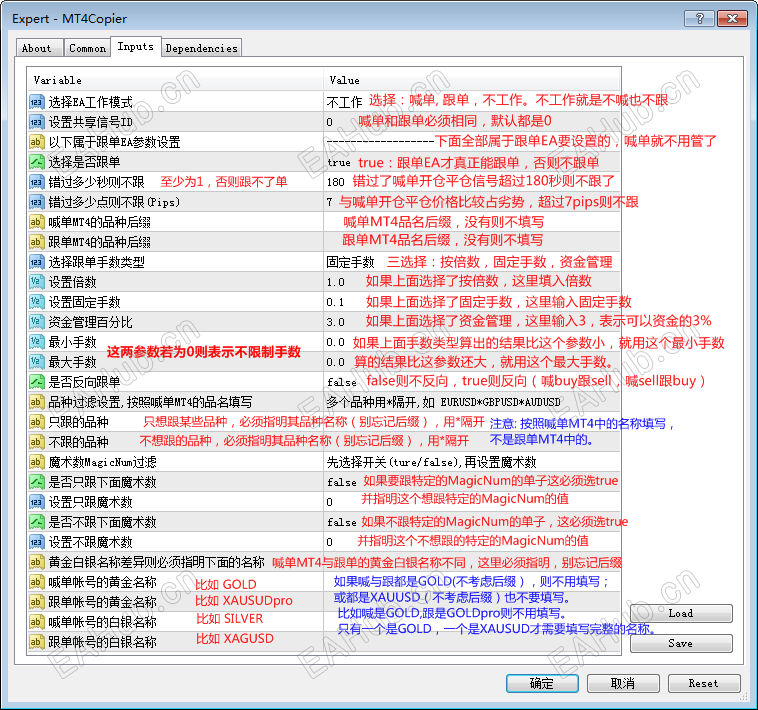Click the integer icon beside 选择EA工作模式
This screenshot has width=758, height=710.
click(37, 102)
